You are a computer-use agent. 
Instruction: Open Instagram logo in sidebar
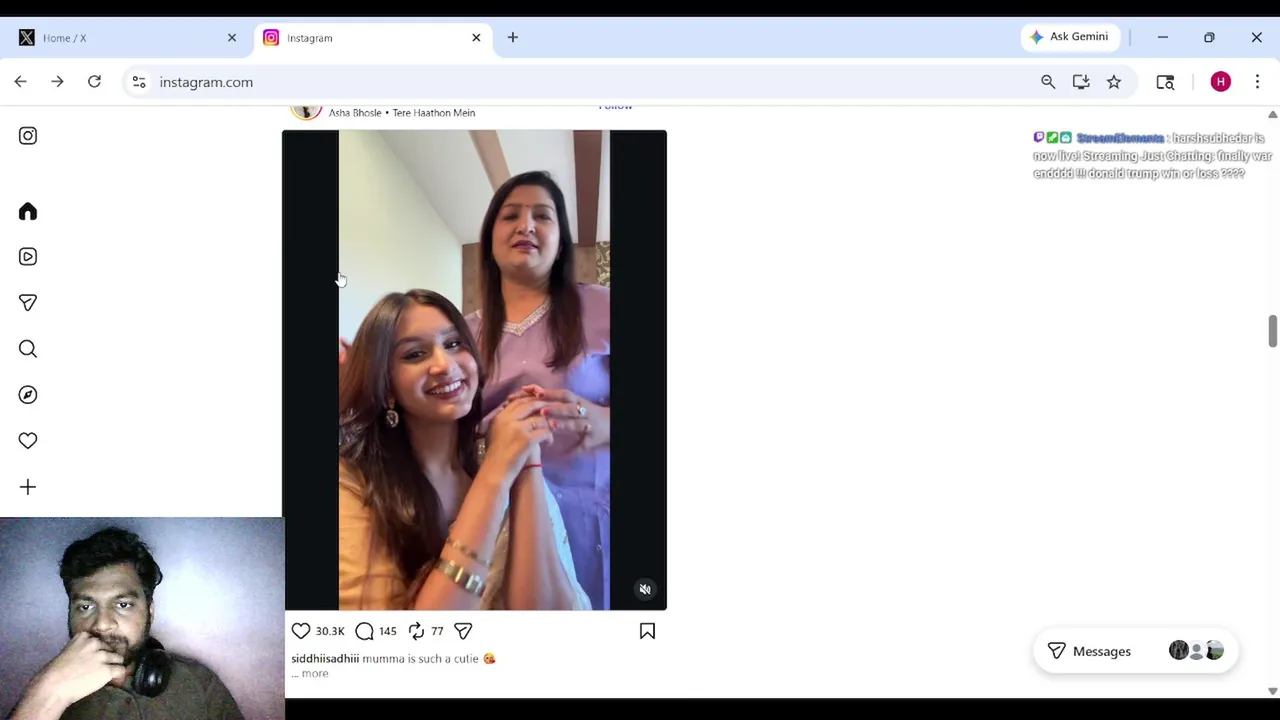(x=28, y=136)
